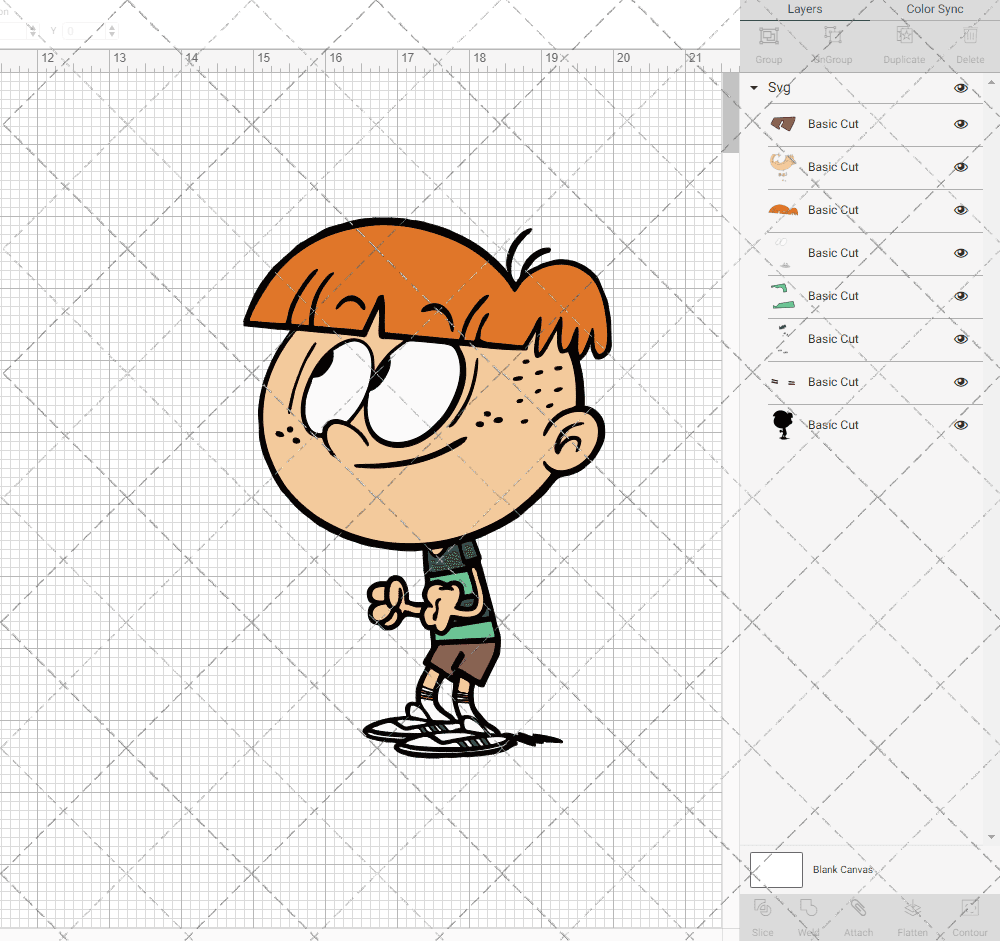1000x941 pixels.
Task: Hide the entire Svg group
Action: coord(960,88)
